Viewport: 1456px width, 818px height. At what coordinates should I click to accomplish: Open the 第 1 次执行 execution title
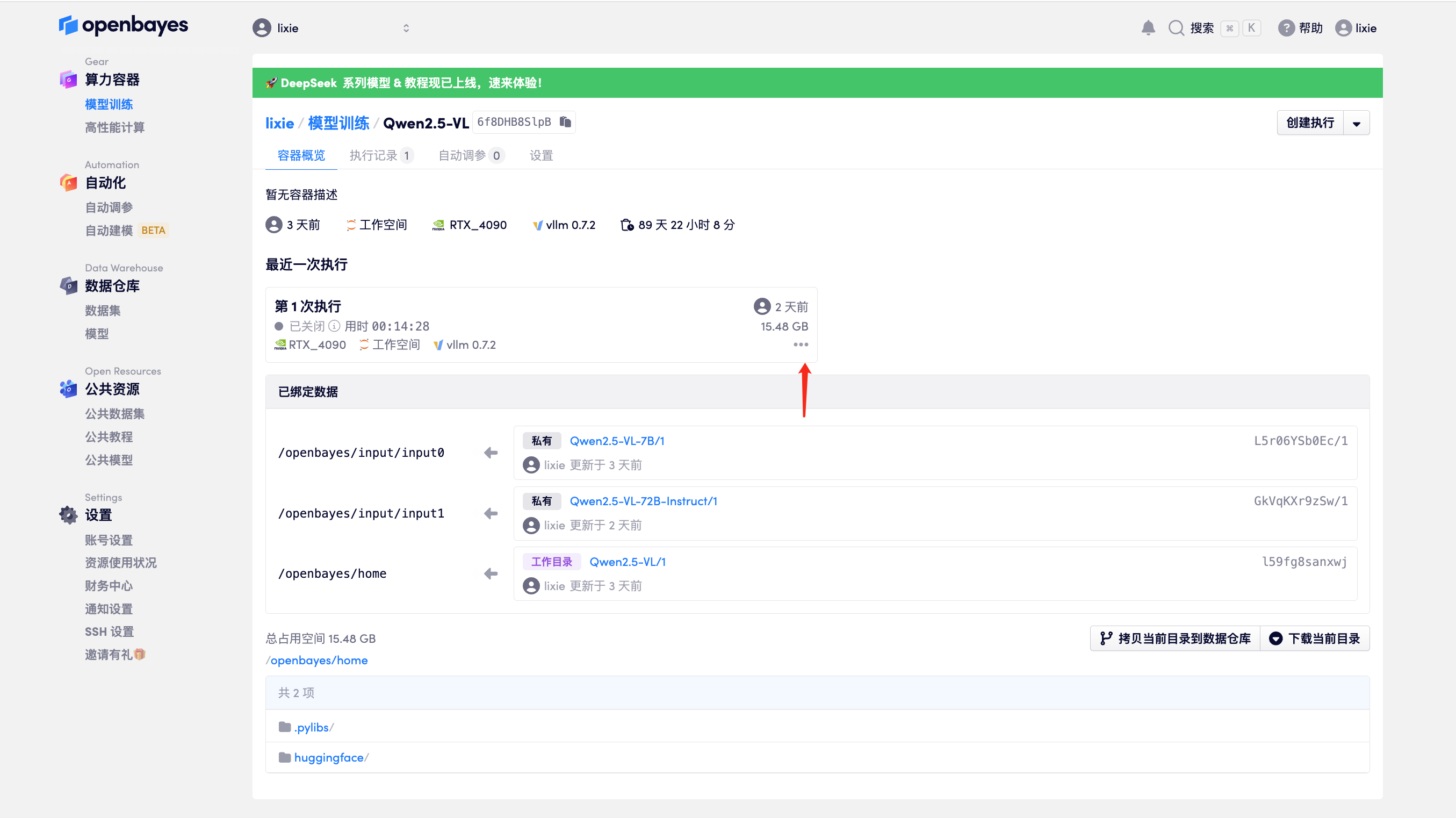[308, 306]
